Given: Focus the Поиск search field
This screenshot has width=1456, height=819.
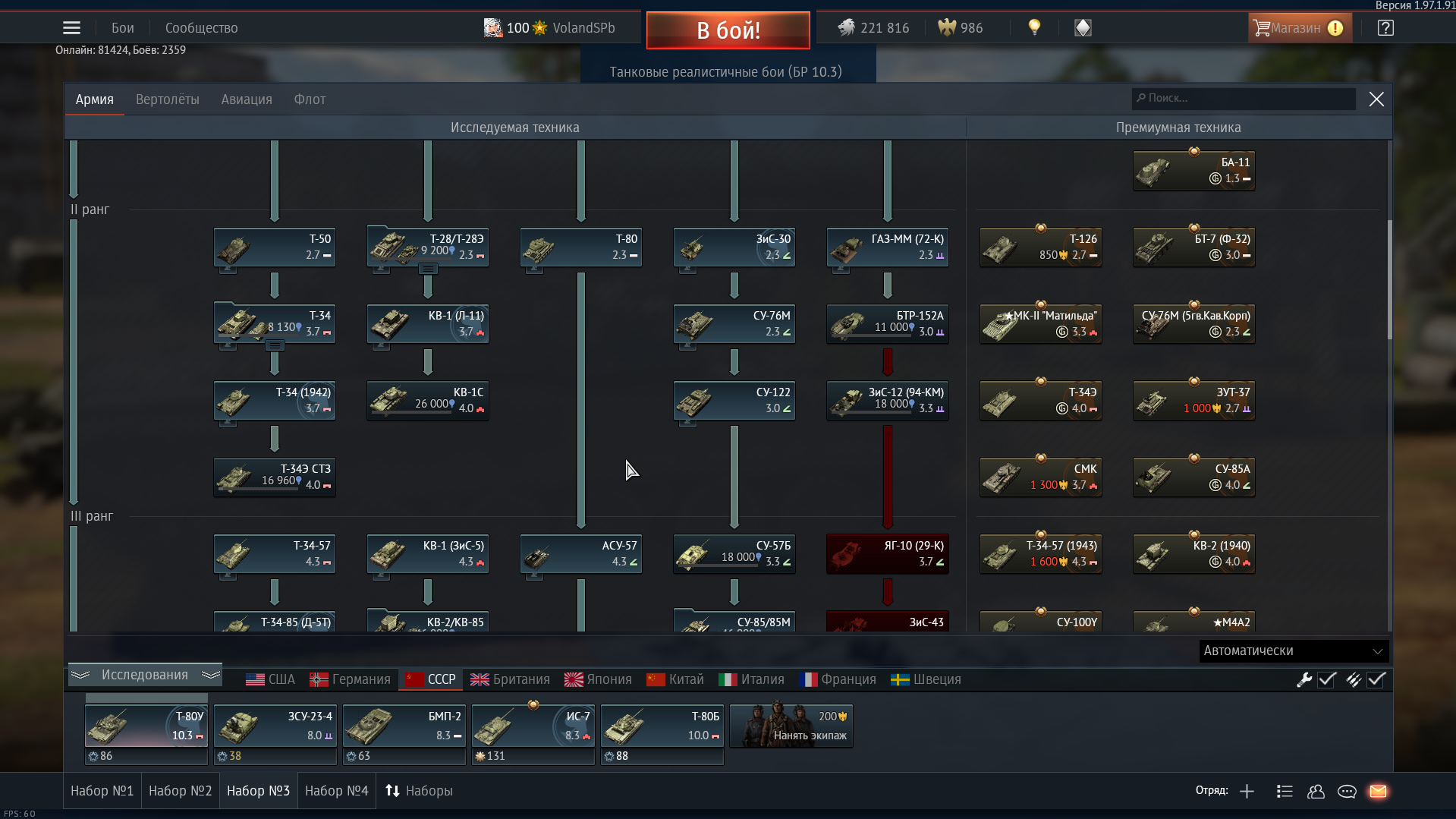Looking at the screenshot, I should (1244, 99).
